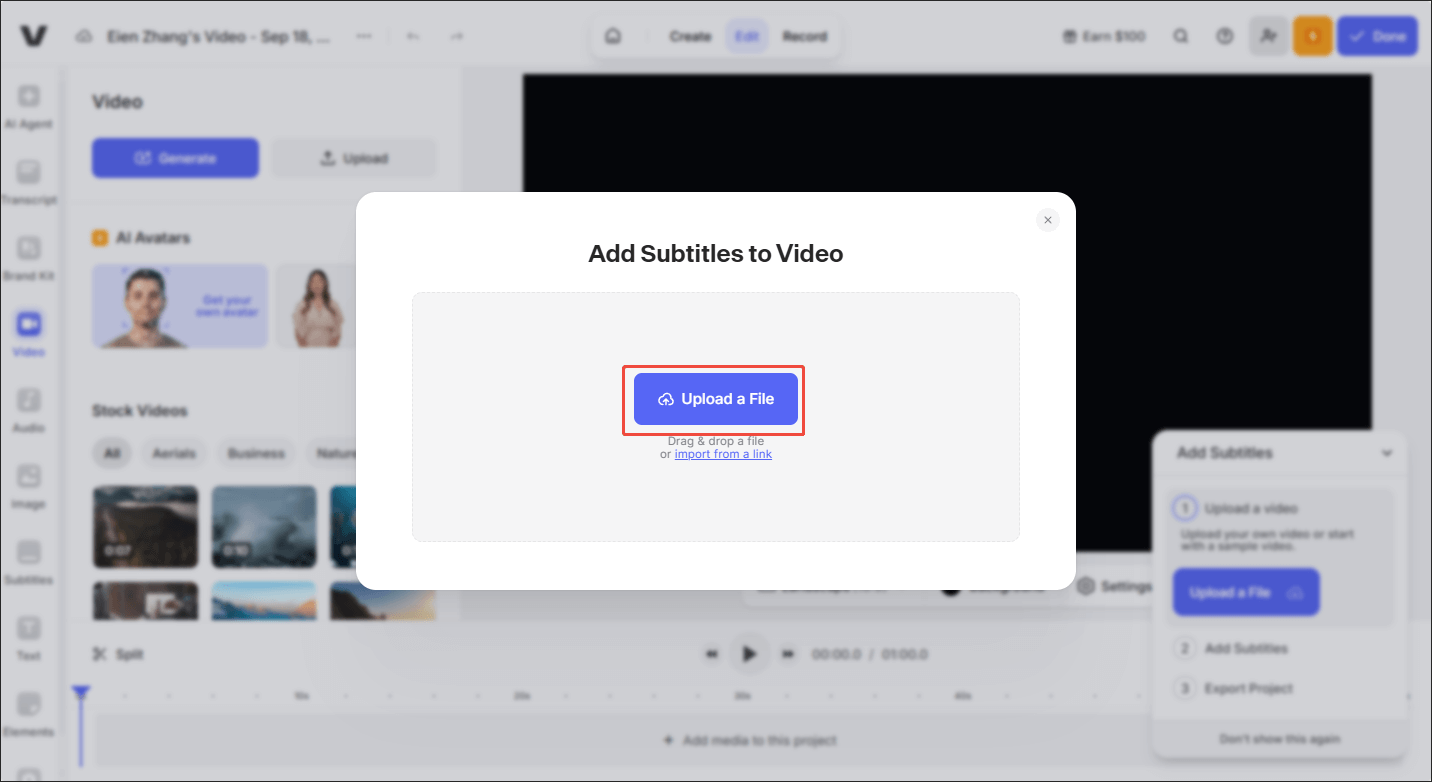Click Upload a File in the checklist panel
The image size is (1432, 782).
pyautogui.click(x=1246, y=593)
